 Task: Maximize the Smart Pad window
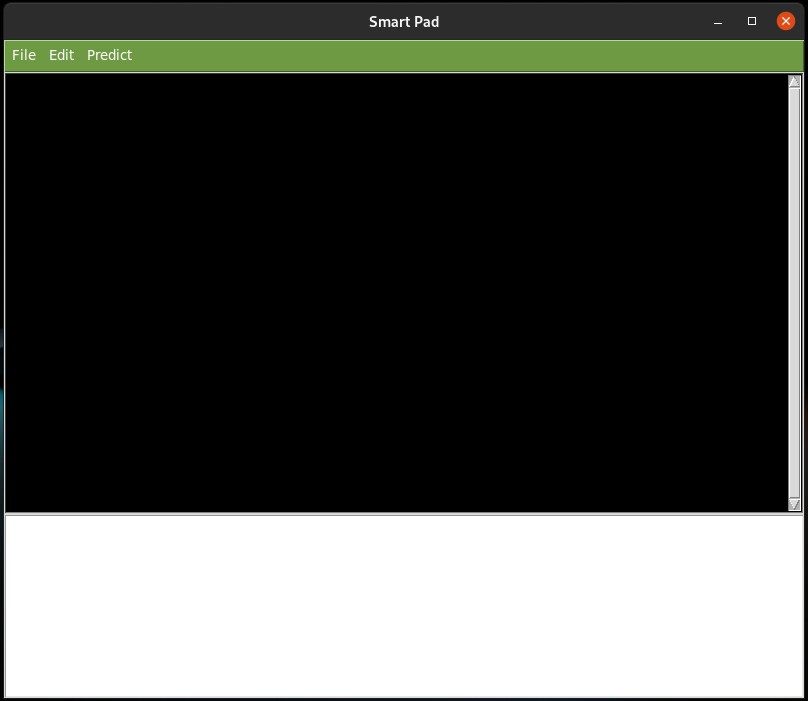coord(752,21)
